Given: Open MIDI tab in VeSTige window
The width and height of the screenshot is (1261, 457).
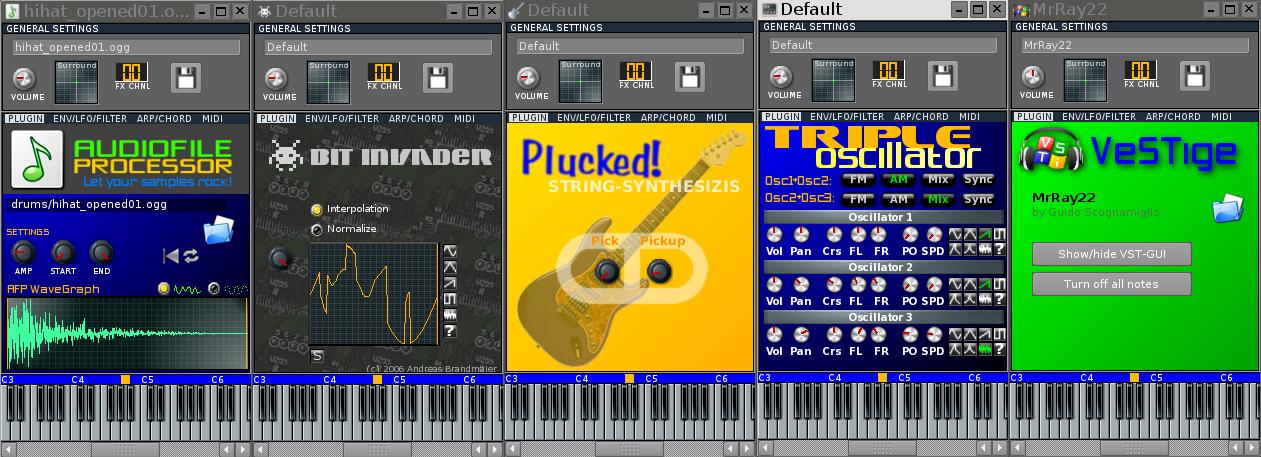Looking at the screenshot, I should [x=1221, y=116].
